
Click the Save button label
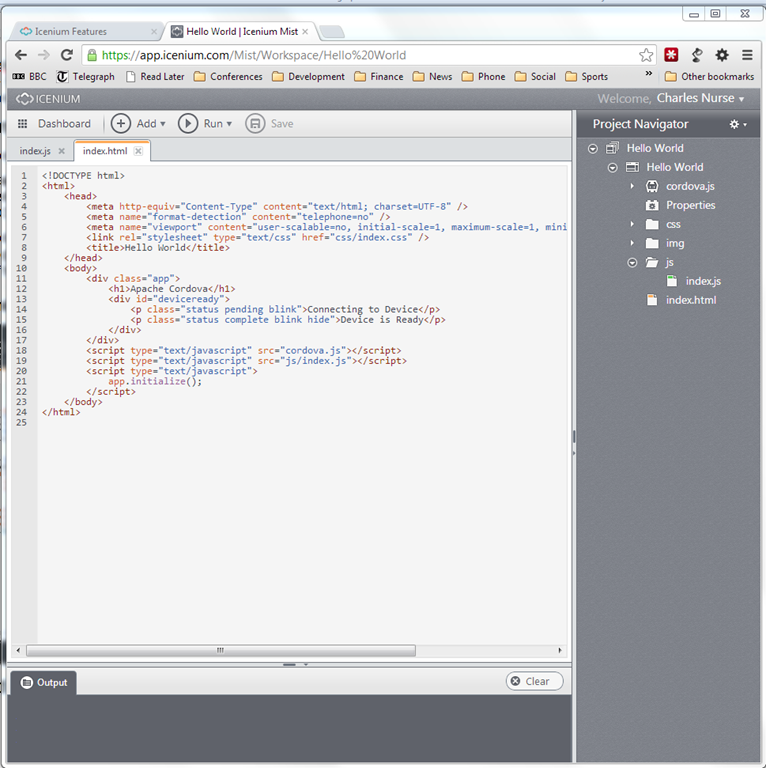tap(282, 123)
